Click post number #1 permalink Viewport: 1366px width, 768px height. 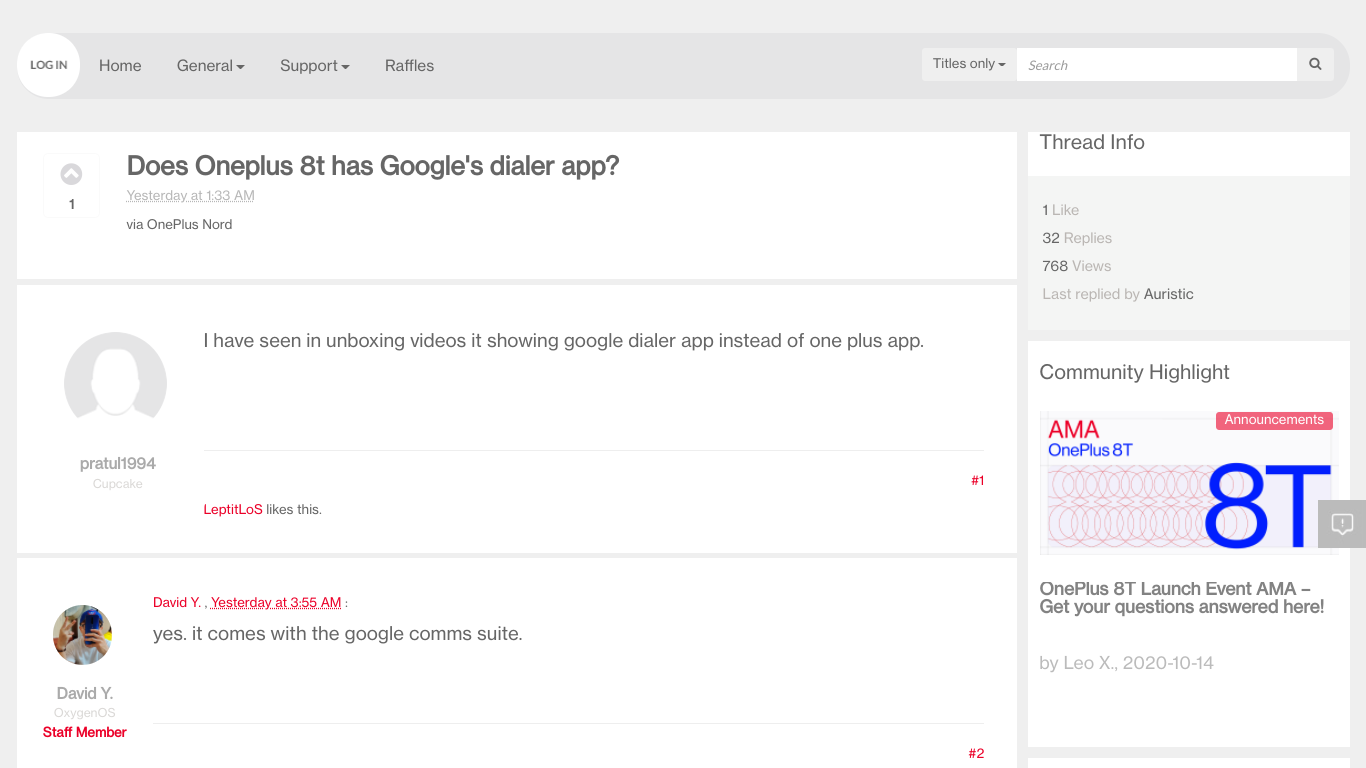pyautogui.click(x=978, y=481)
